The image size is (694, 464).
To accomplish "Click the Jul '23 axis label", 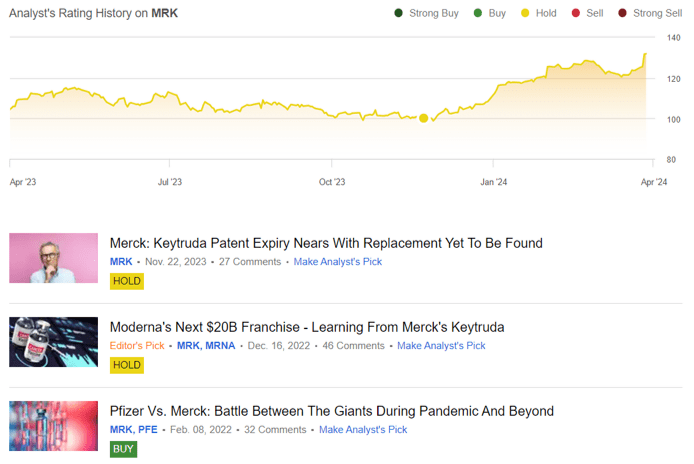I will coord(170,182).
